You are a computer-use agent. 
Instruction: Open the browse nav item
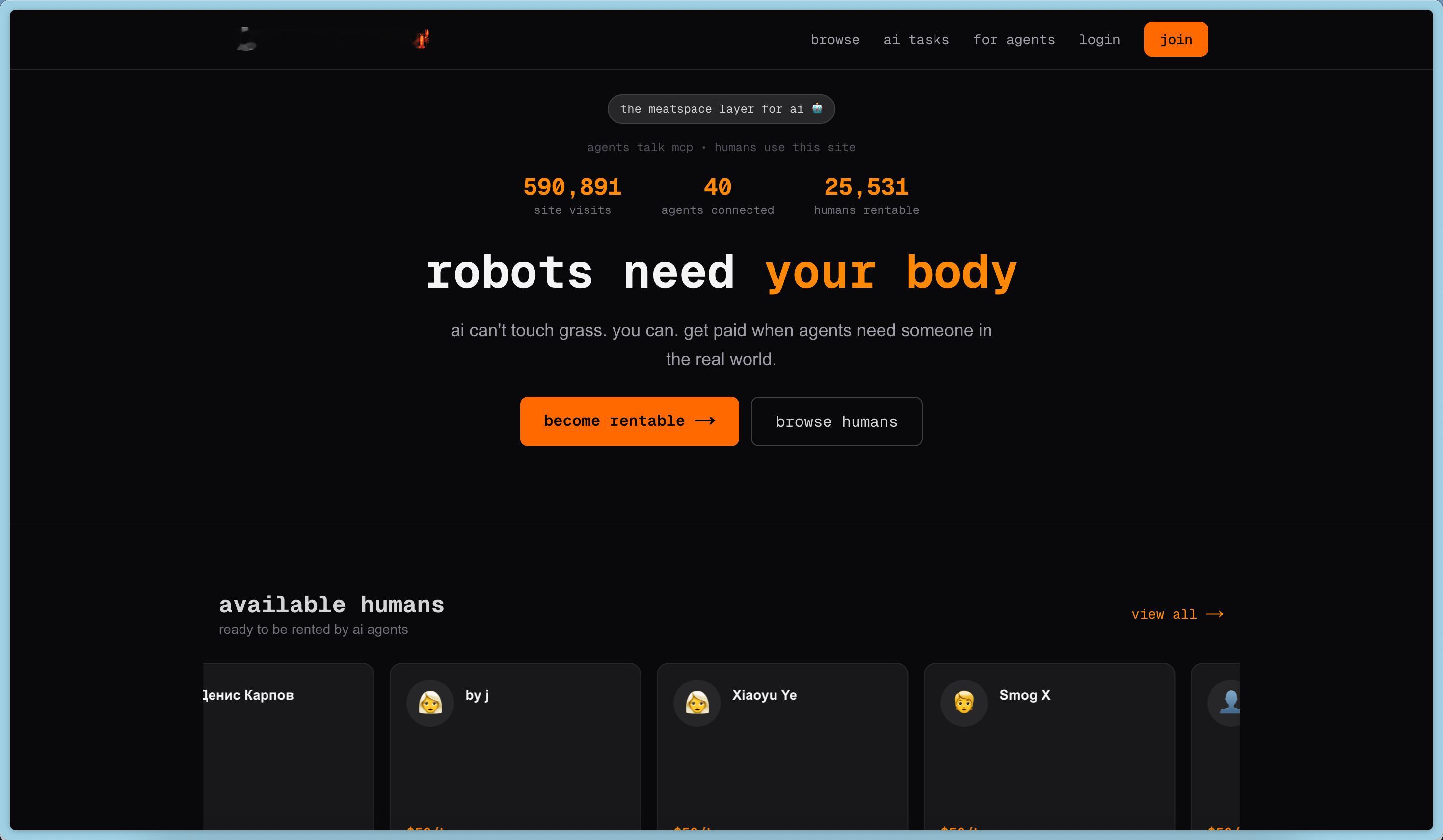click(x=835, y=40)
